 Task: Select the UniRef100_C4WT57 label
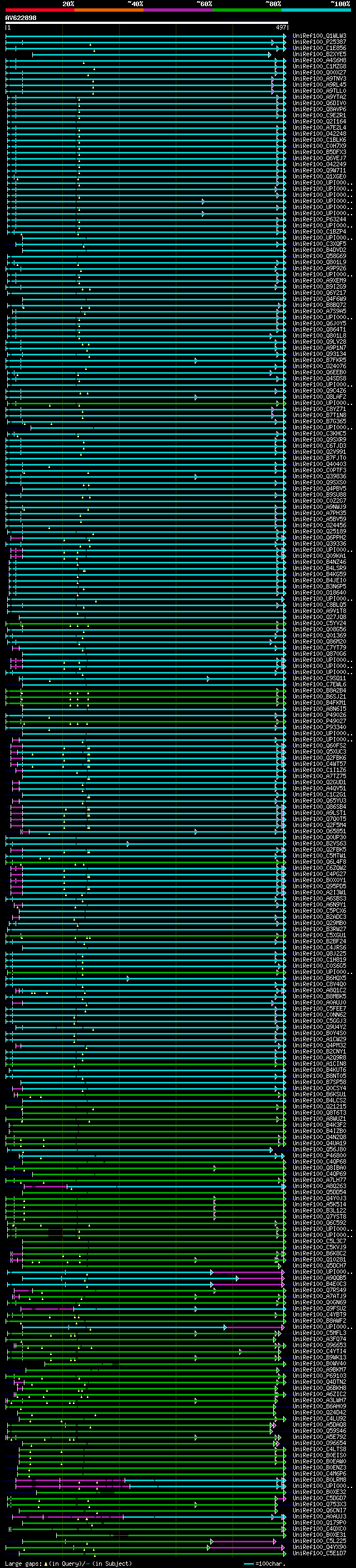[x=319, y=763]
